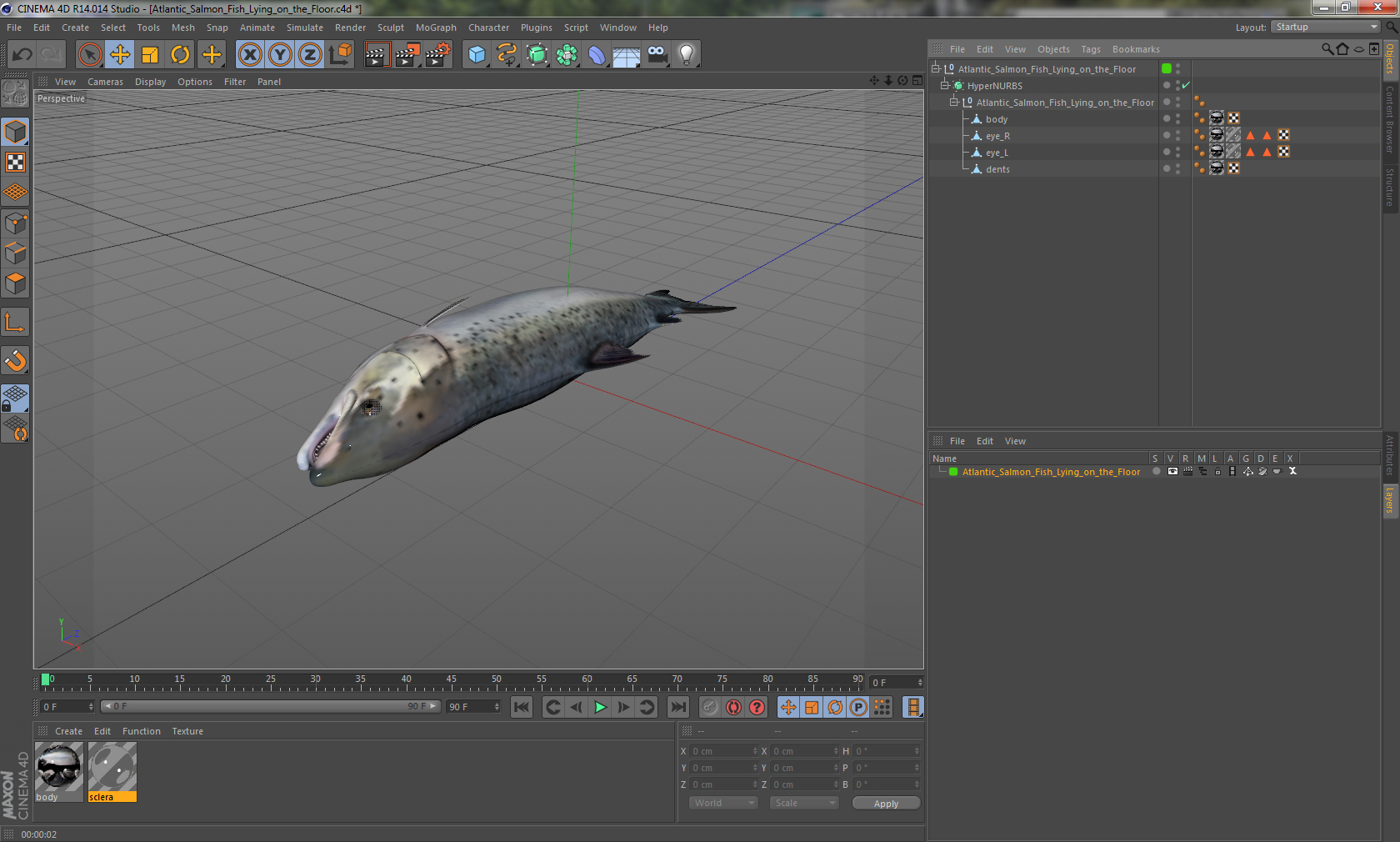
Task: Open the Array modeling objects icon
Action: pyautogui.click(x=567, y=55)
